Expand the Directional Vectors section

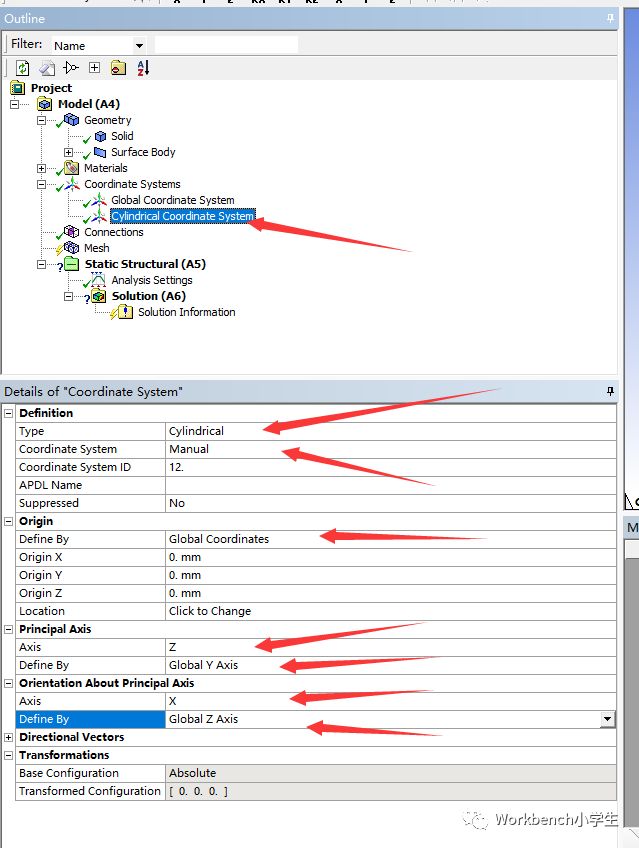coord(9,737)
